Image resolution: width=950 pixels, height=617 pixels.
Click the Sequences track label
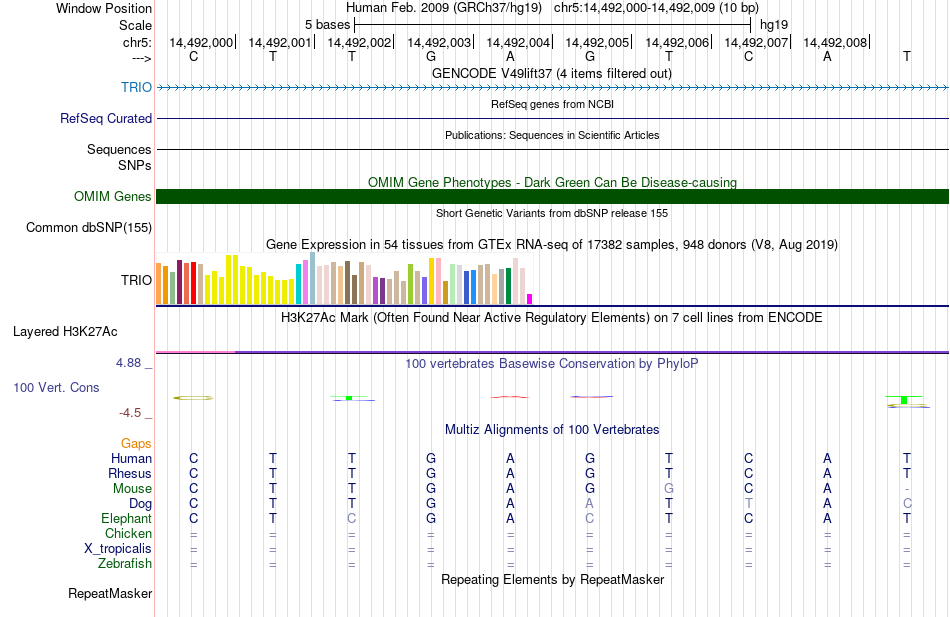click(119, 149)
